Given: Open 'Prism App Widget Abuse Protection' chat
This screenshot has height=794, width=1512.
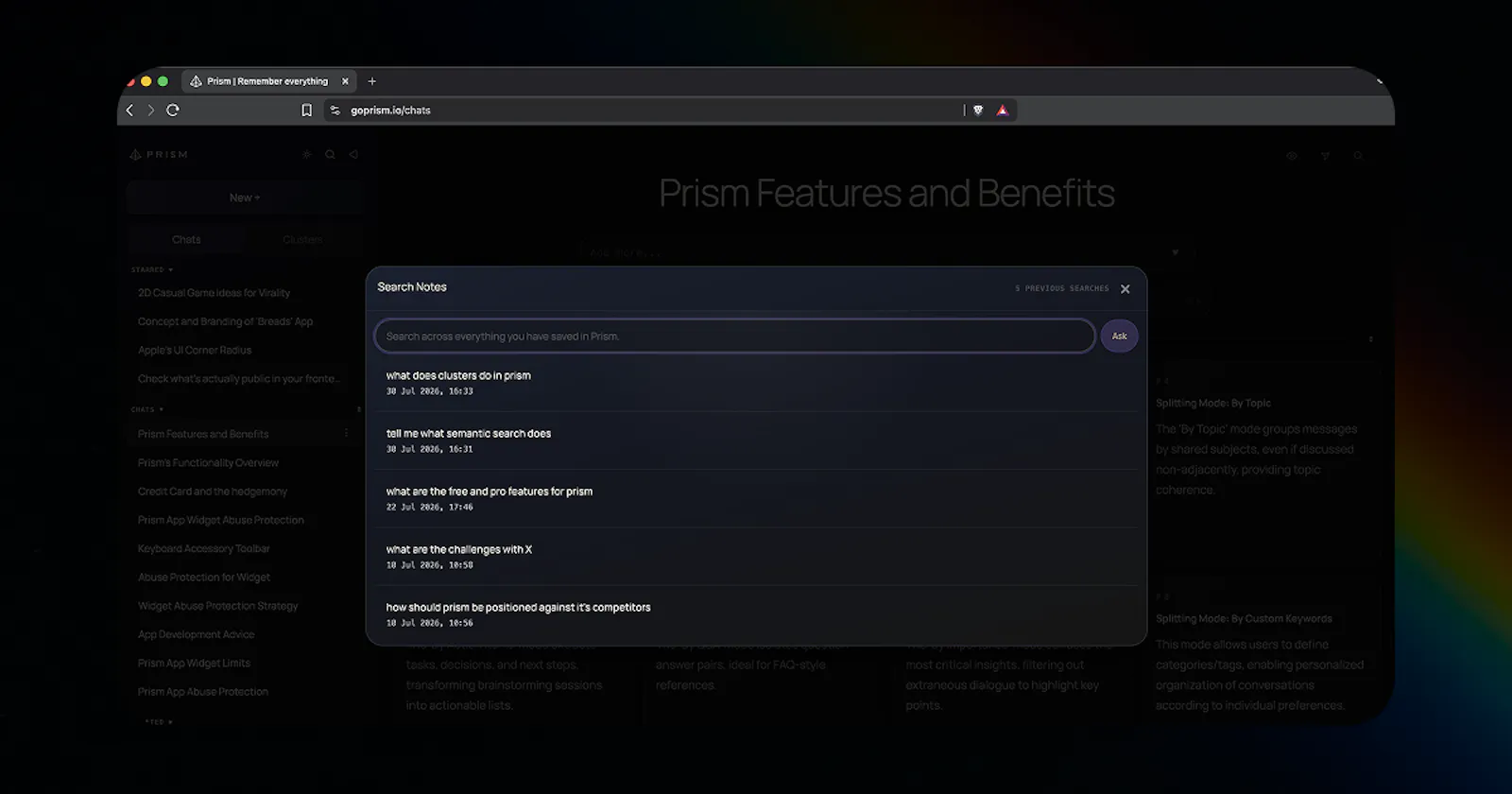Looking at the screenshot, I should click(221, 520).
